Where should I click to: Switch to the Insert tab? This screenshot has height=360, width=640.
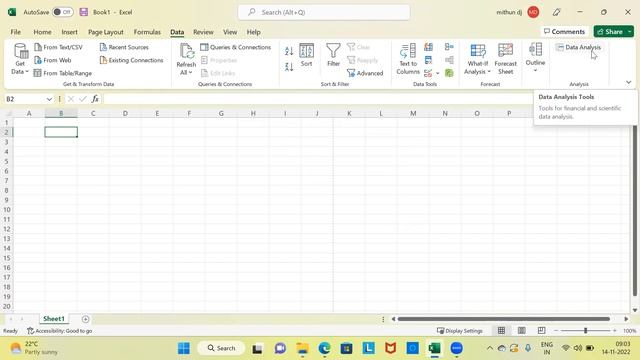(x=69, y=32)
